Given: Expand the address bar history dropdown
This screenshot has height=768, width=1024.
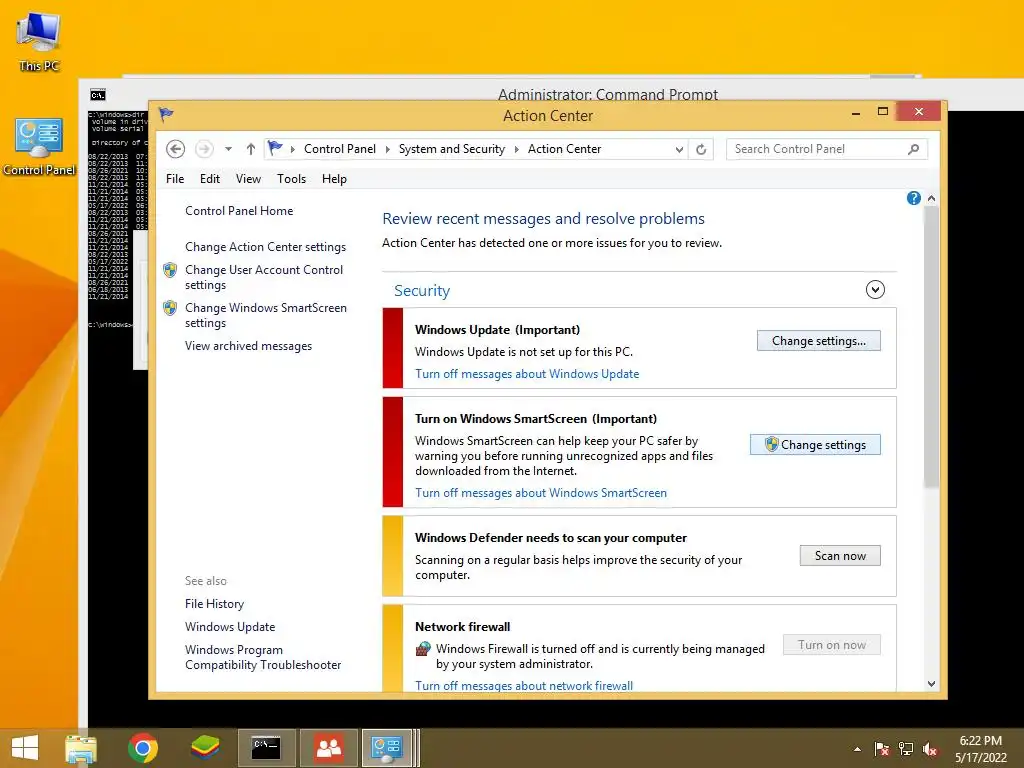Looking at the screenshot, I should click(679, 150).
